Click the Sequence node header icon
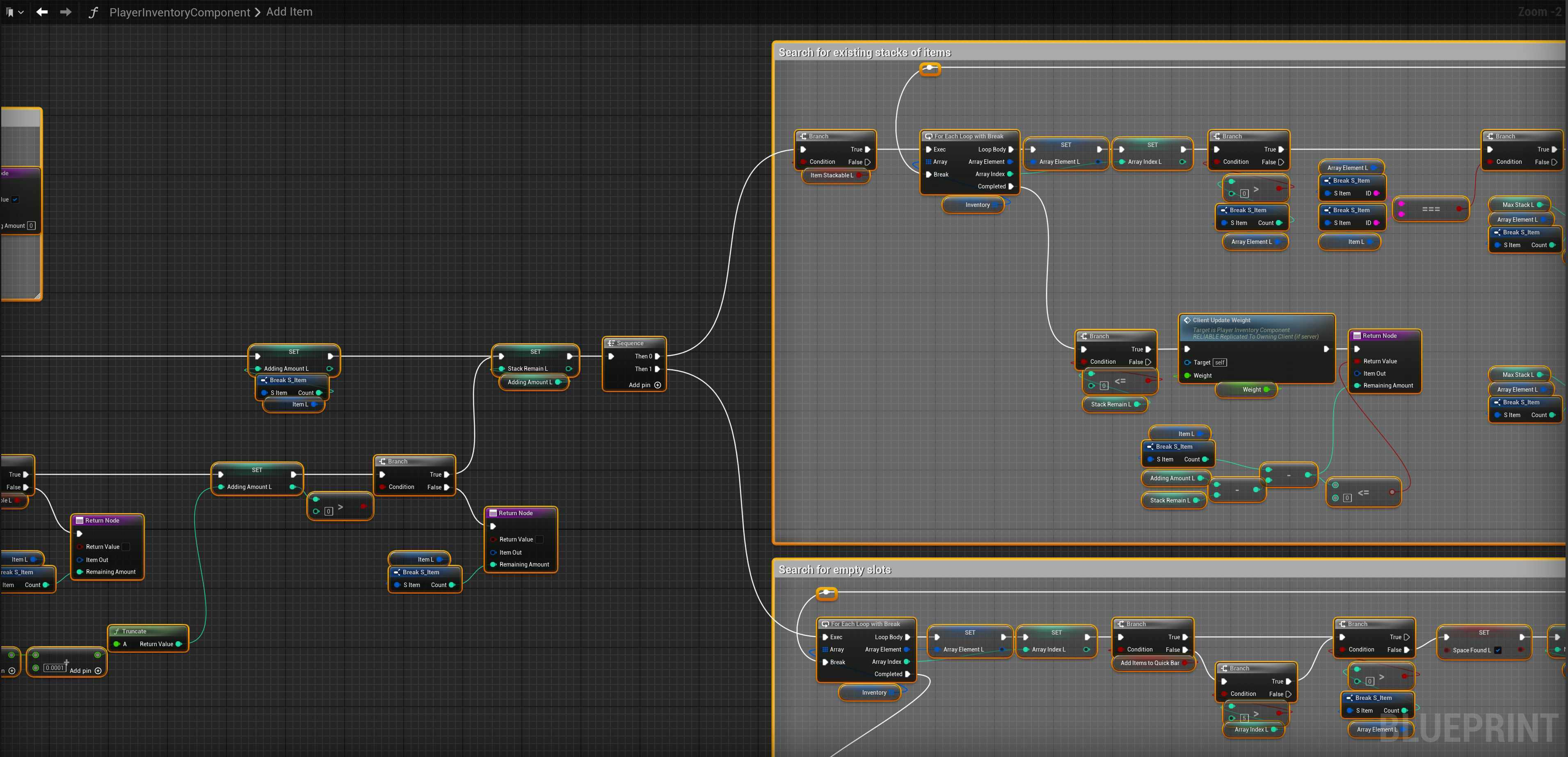1568x757 pixels. tap(611, 344)
